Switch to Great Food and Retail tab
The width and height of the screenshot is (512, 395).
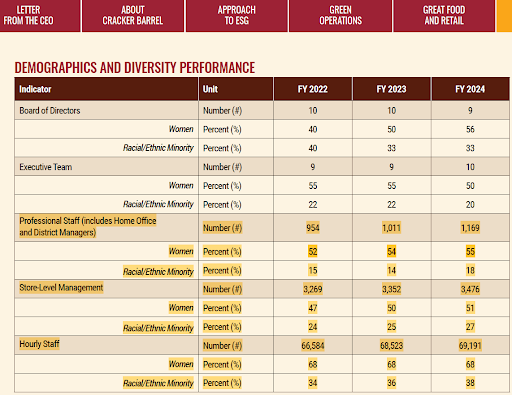(444, 16)
